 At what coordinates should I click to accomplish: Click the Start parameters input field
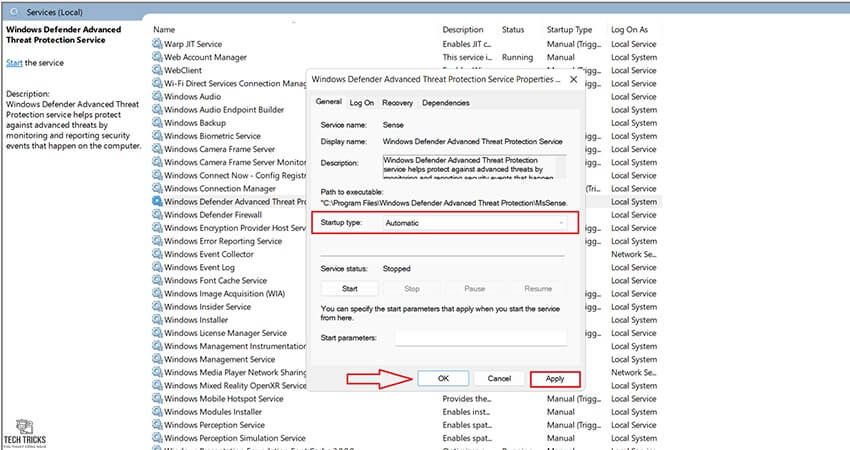click(x=481, y=338)
